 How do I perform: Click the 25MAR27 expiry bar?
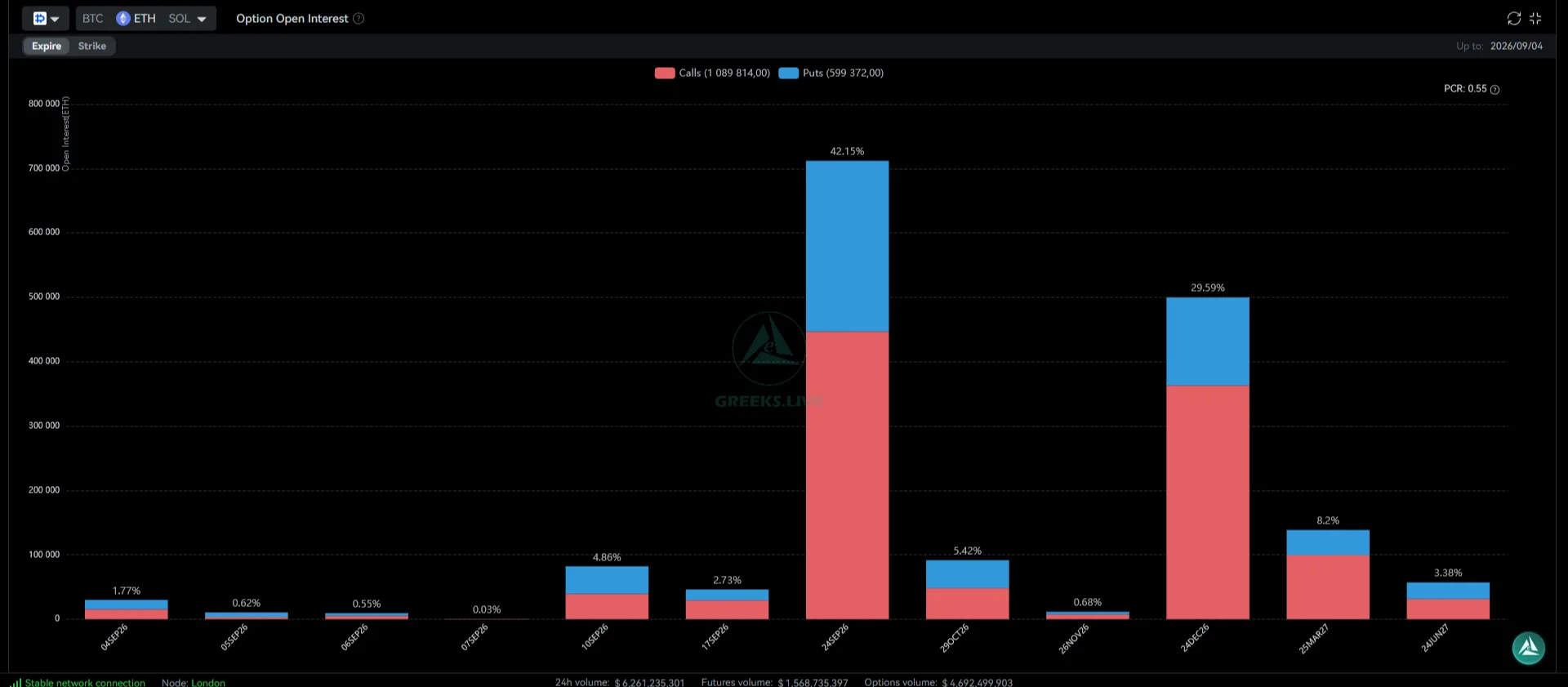pos(1328,574)
